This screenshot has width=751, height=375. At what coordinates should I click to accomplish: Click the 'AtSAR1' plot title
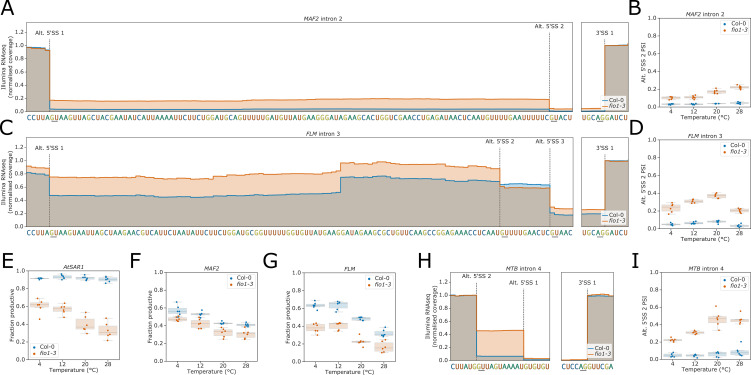pos(74,266)
